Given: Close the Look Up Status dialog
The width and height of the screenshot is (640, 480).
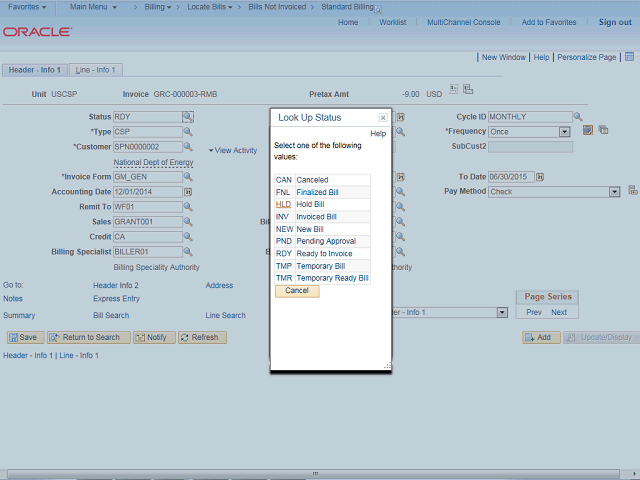Looking at the screenshot, I should point(382,118).
